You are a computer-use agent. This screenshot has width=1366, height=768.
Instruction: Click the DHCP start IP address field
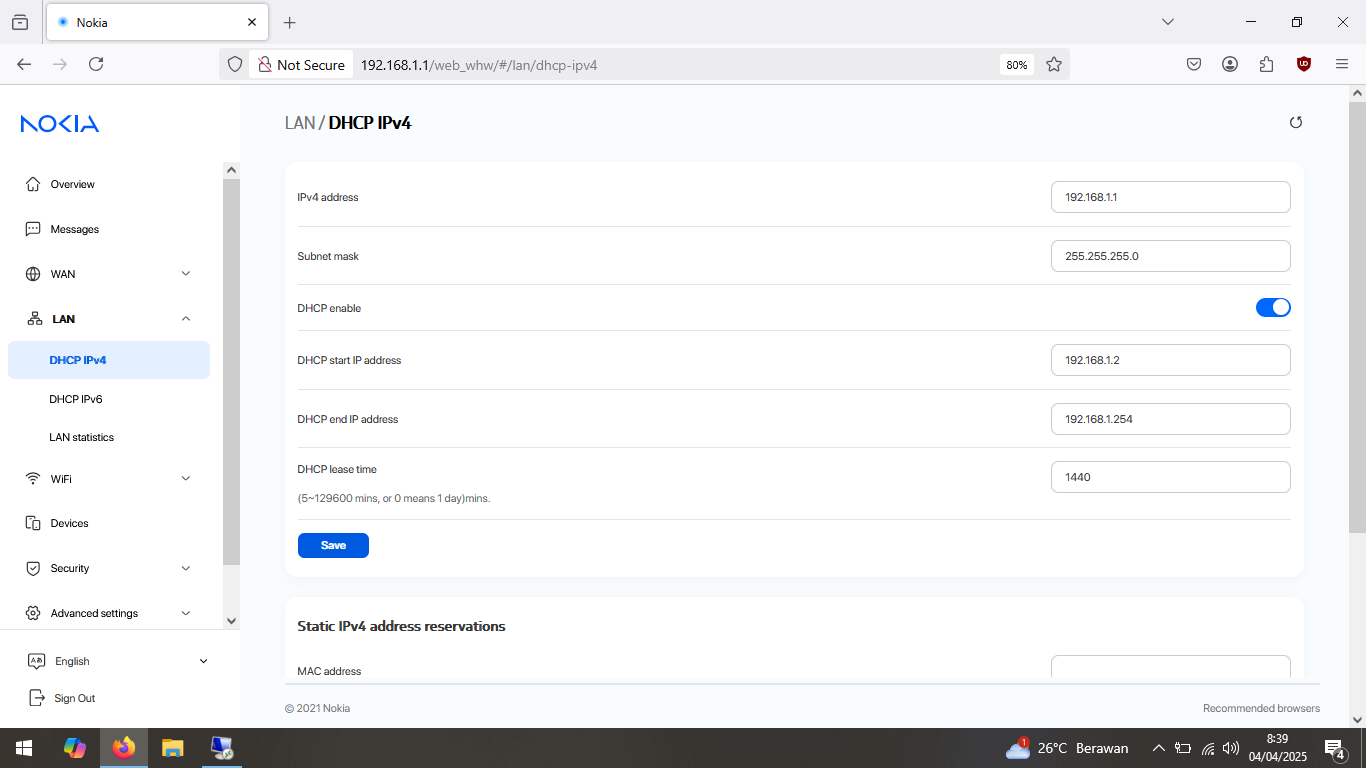pyautogui.click(x=1171, y=360)
